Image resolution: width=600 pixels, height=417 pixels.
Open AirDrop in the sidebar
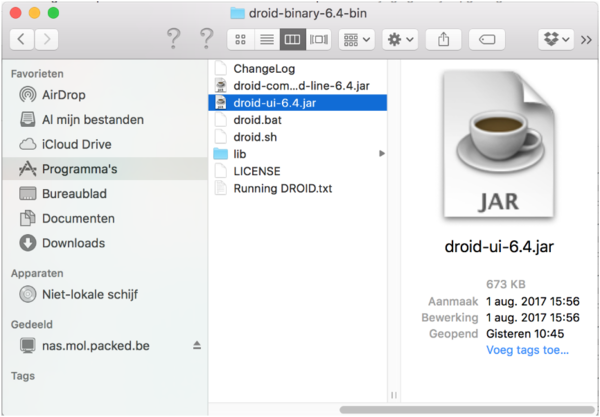click(x=63, y=95)
